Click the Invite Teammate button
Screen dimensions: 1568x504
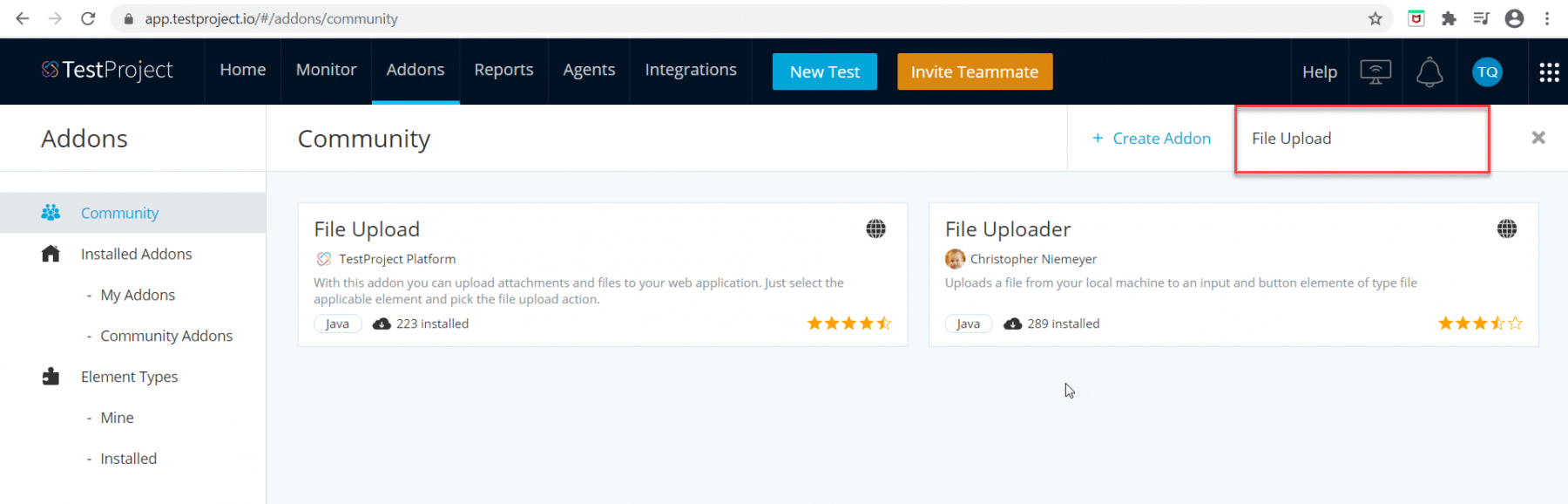point(975,72)
